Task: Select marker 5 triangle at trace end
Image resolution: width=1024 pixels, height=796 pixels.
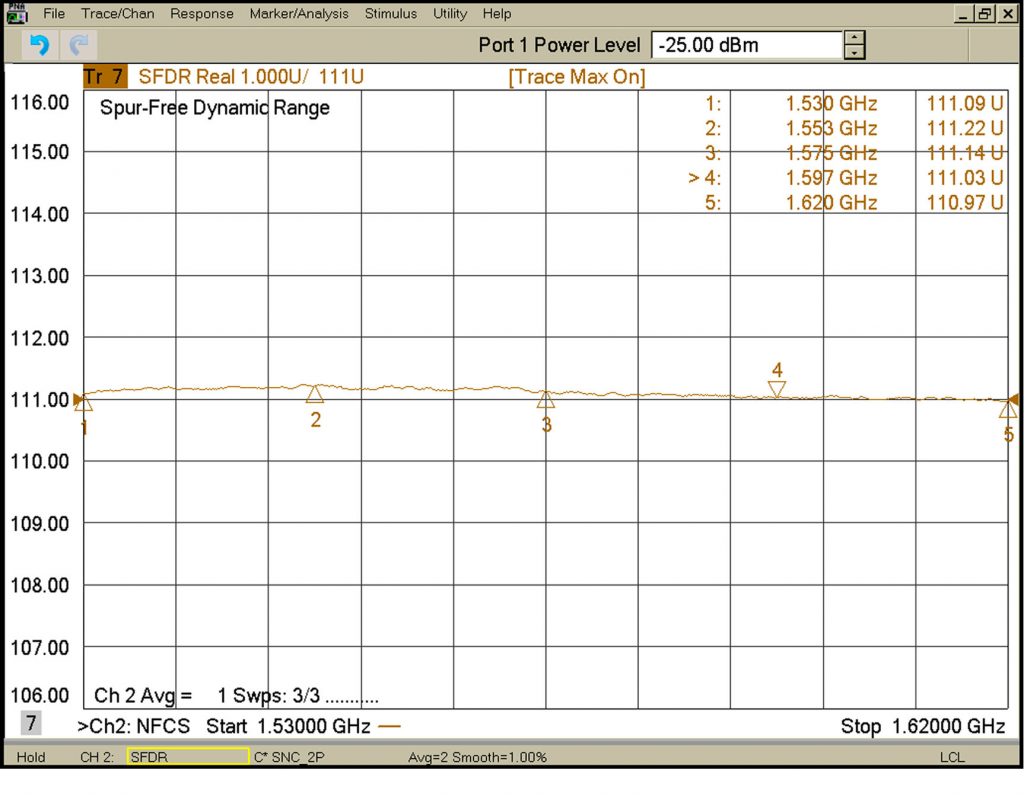Action: pyautogui.click(x=1008, y=409)
